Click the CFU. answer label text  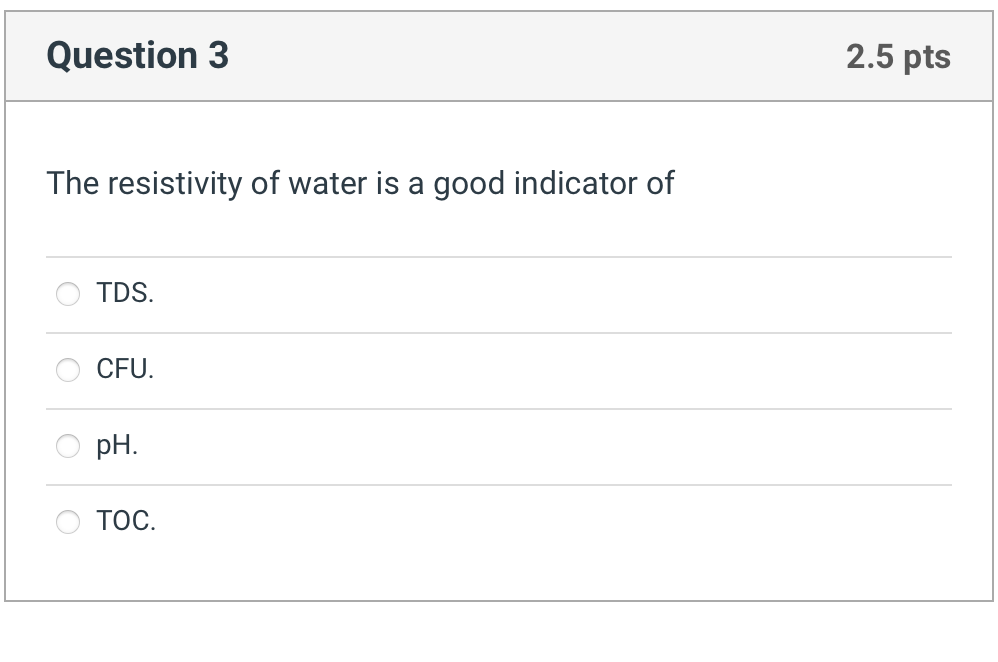[124, 370]
